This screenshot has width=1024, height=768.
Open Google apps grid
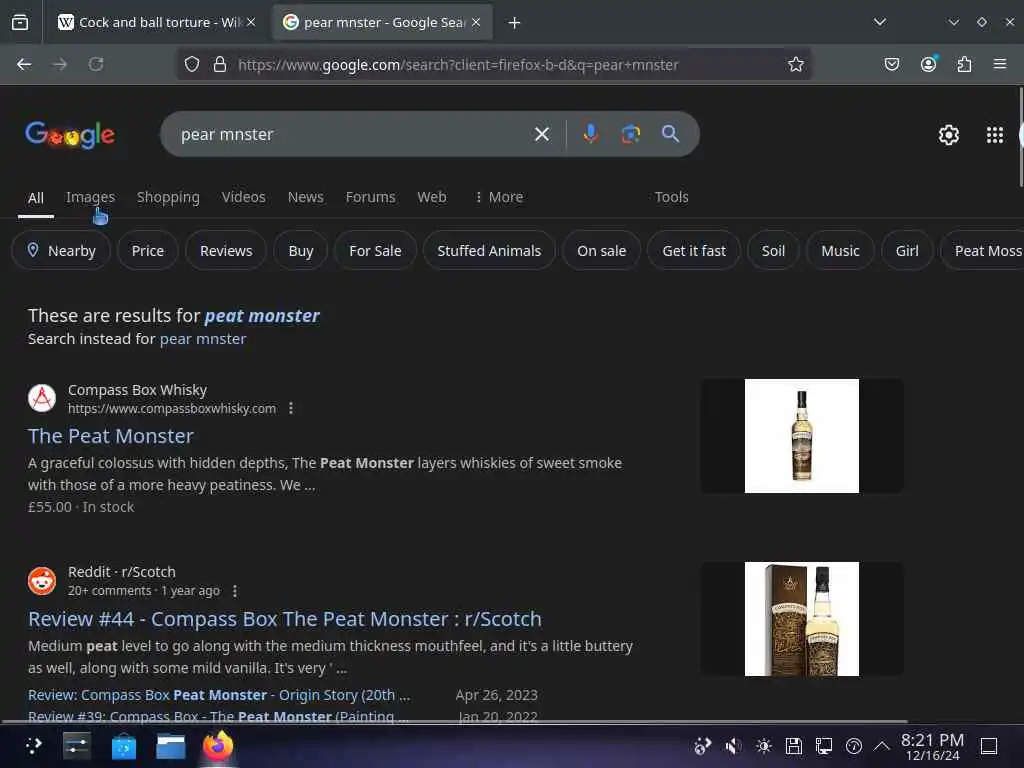point(995,135)
